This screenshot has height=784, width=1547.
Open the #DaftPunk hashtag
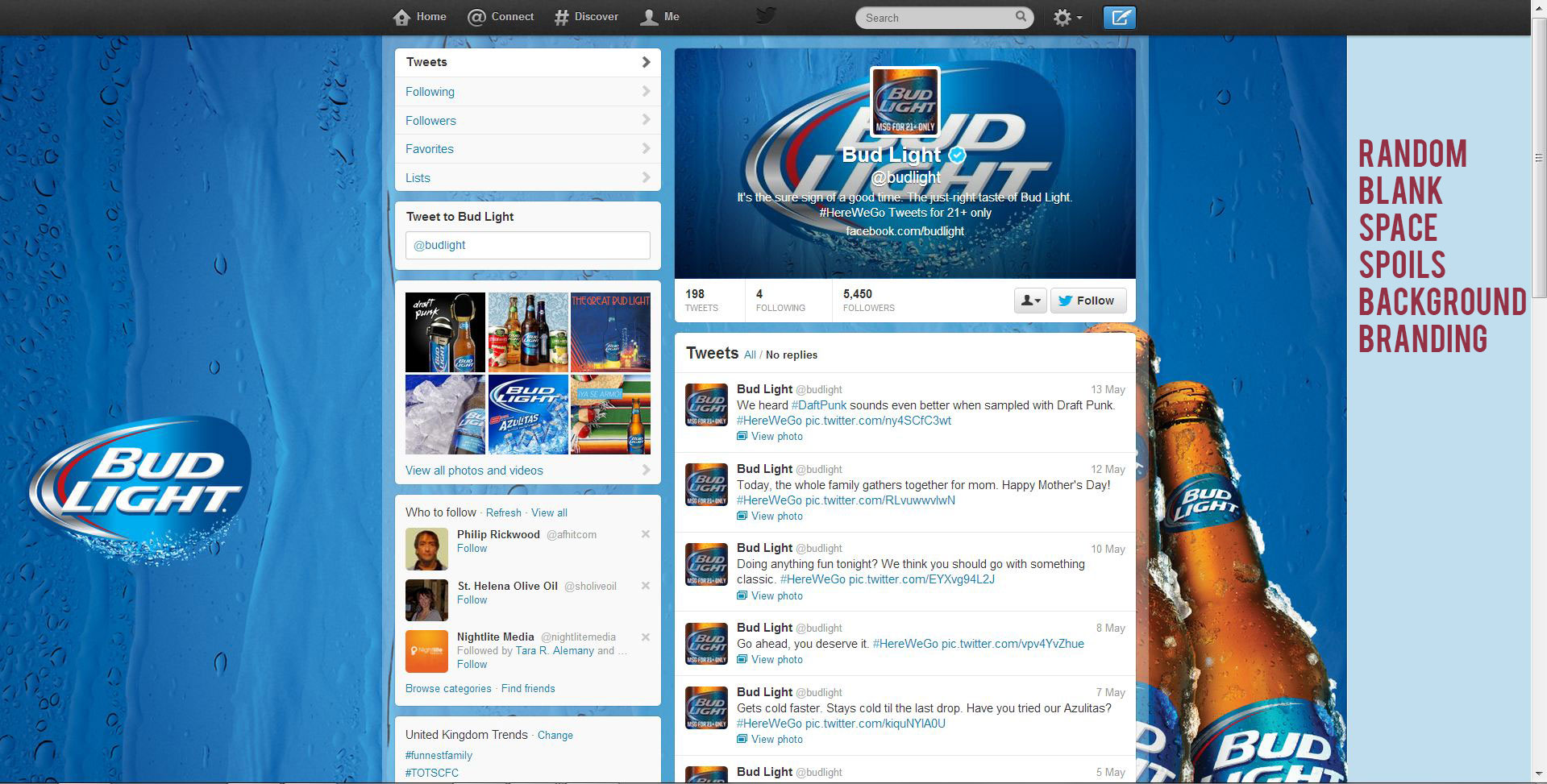pos(819,405)
